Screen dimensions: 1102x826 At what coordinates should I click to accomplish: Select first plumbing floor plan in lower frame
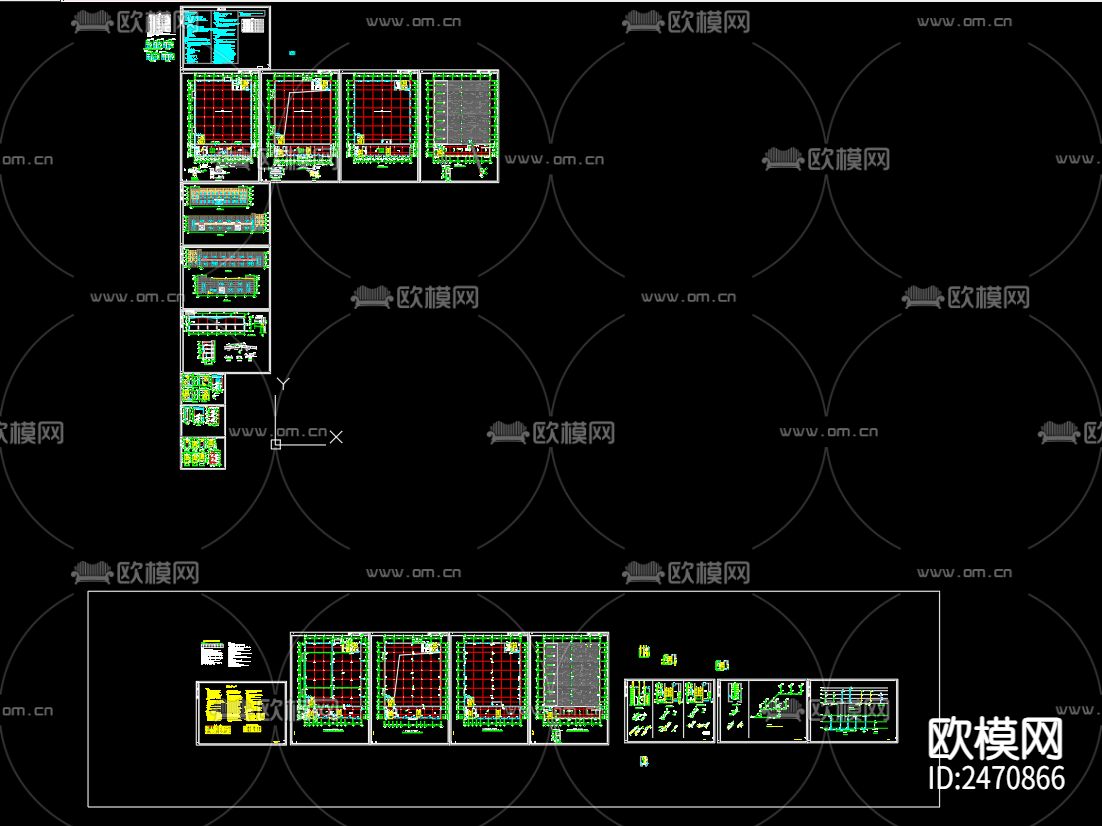coord(330,688)
